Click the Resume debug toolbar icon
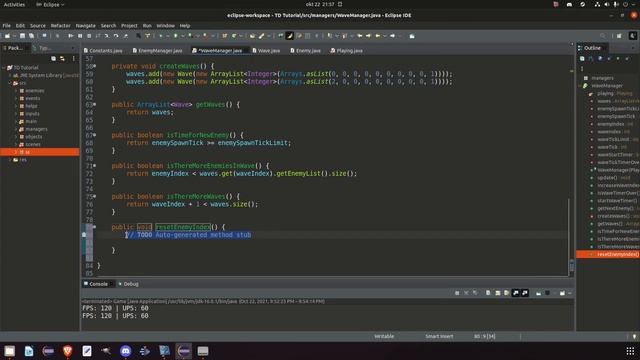 pos(71,36)
